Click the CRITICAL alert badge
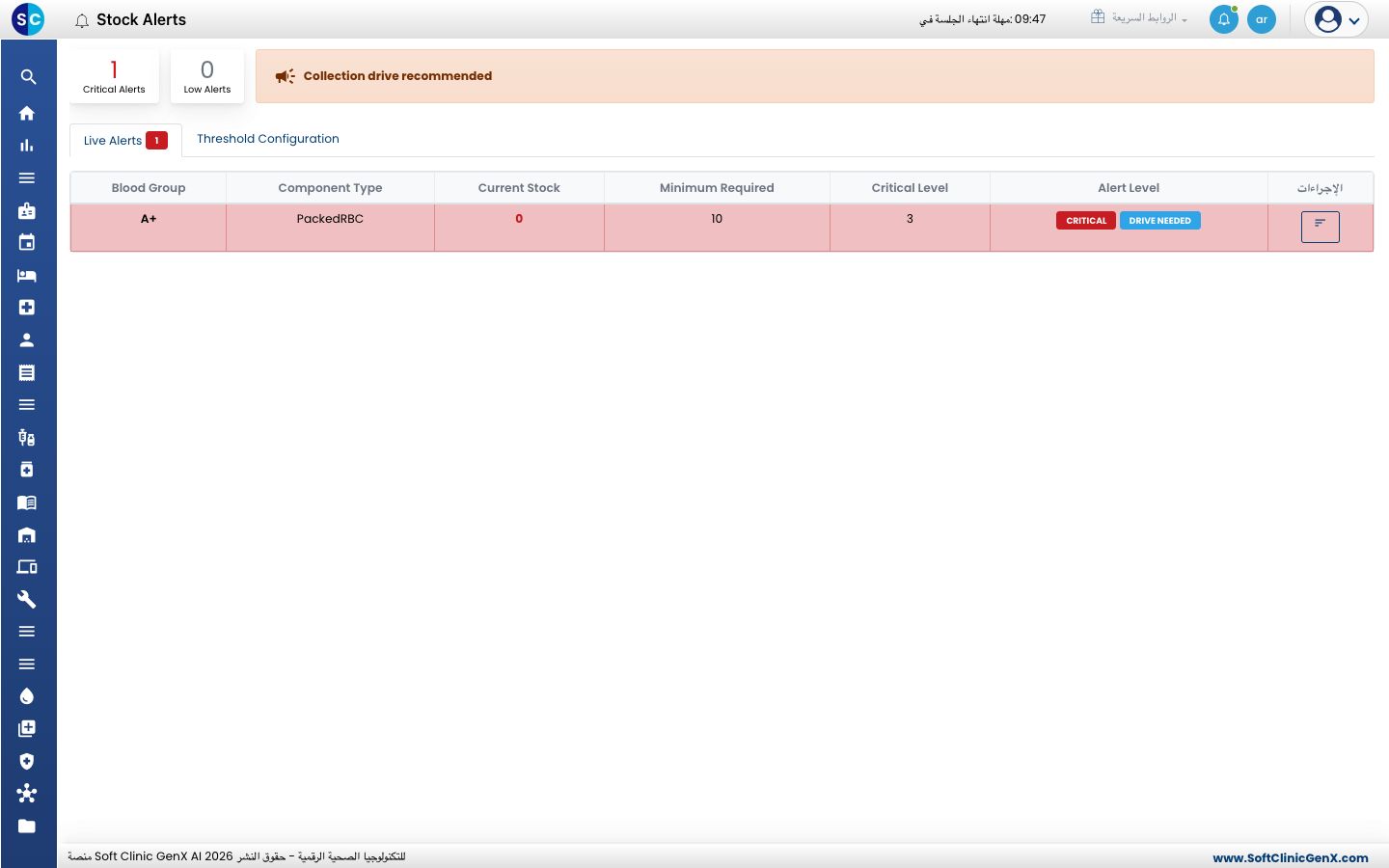Image resolution: width=1389 pixels, height=868 pixels. [1086, 221]
